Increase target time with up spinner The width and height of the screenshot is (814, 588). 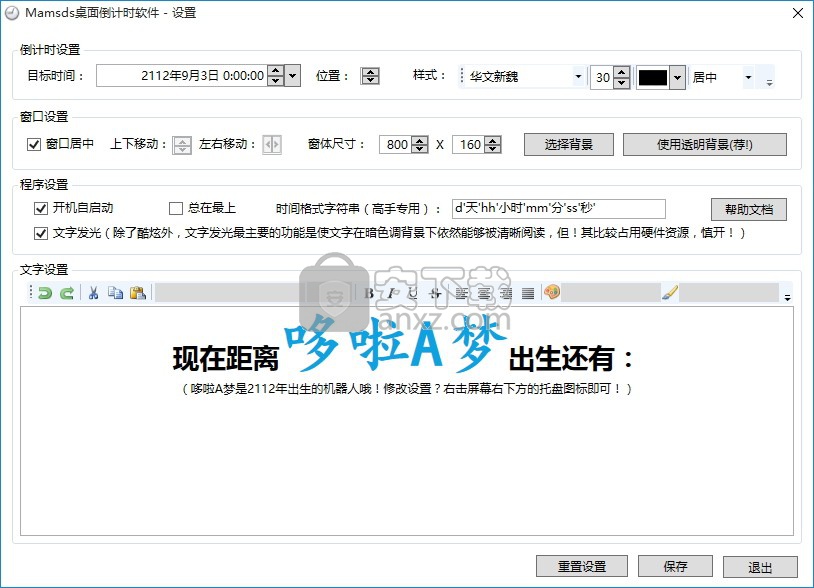[276, 71]
